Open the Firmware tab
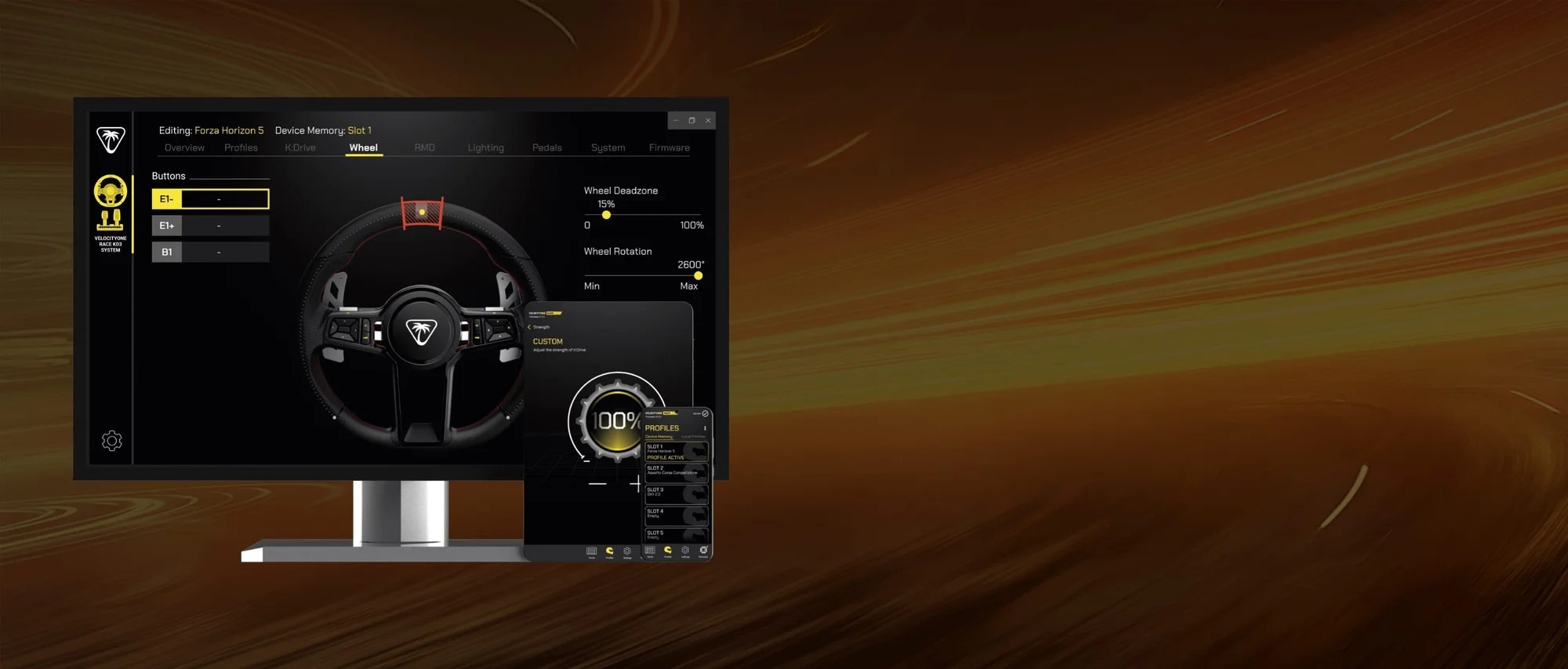The image size is (1568, 669). point(669,147)
